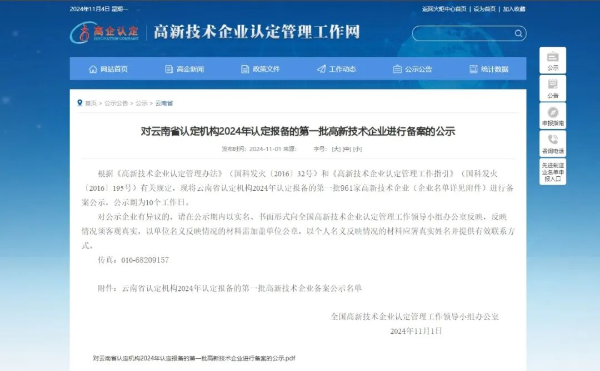This screenshot has height=371, width=600.
Task: Open the 咨询电话 phone icon in the sidebar
Action: click(553, 143)
